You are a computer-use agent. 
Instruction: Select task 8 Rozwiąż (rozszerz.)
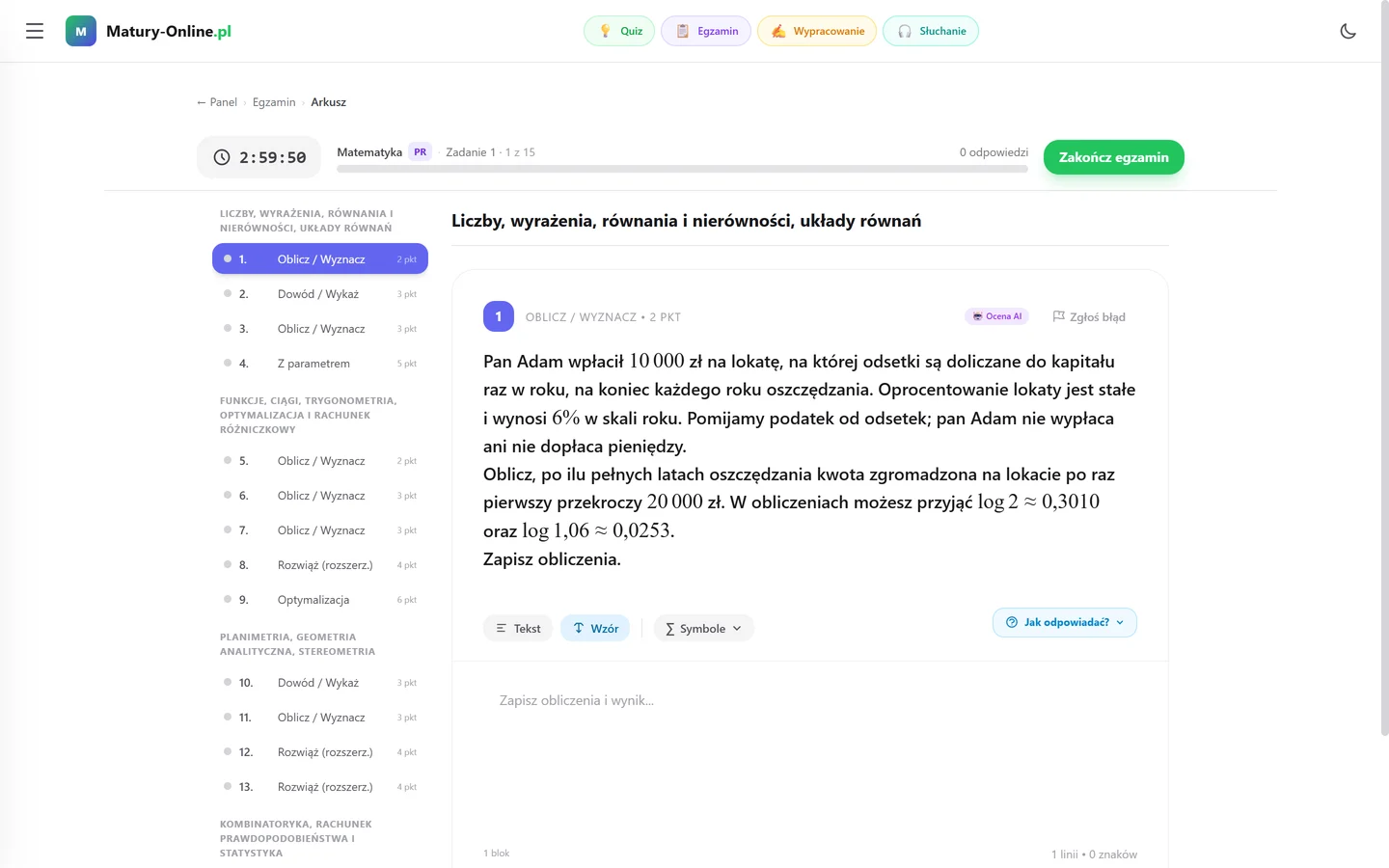(320, 565)
